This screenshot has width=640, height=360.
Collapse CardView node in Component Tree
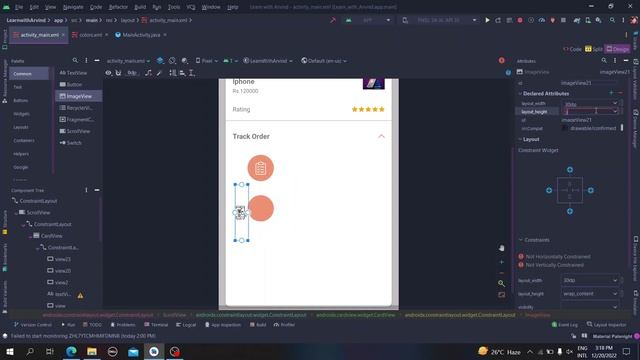[x=30, y=236]
